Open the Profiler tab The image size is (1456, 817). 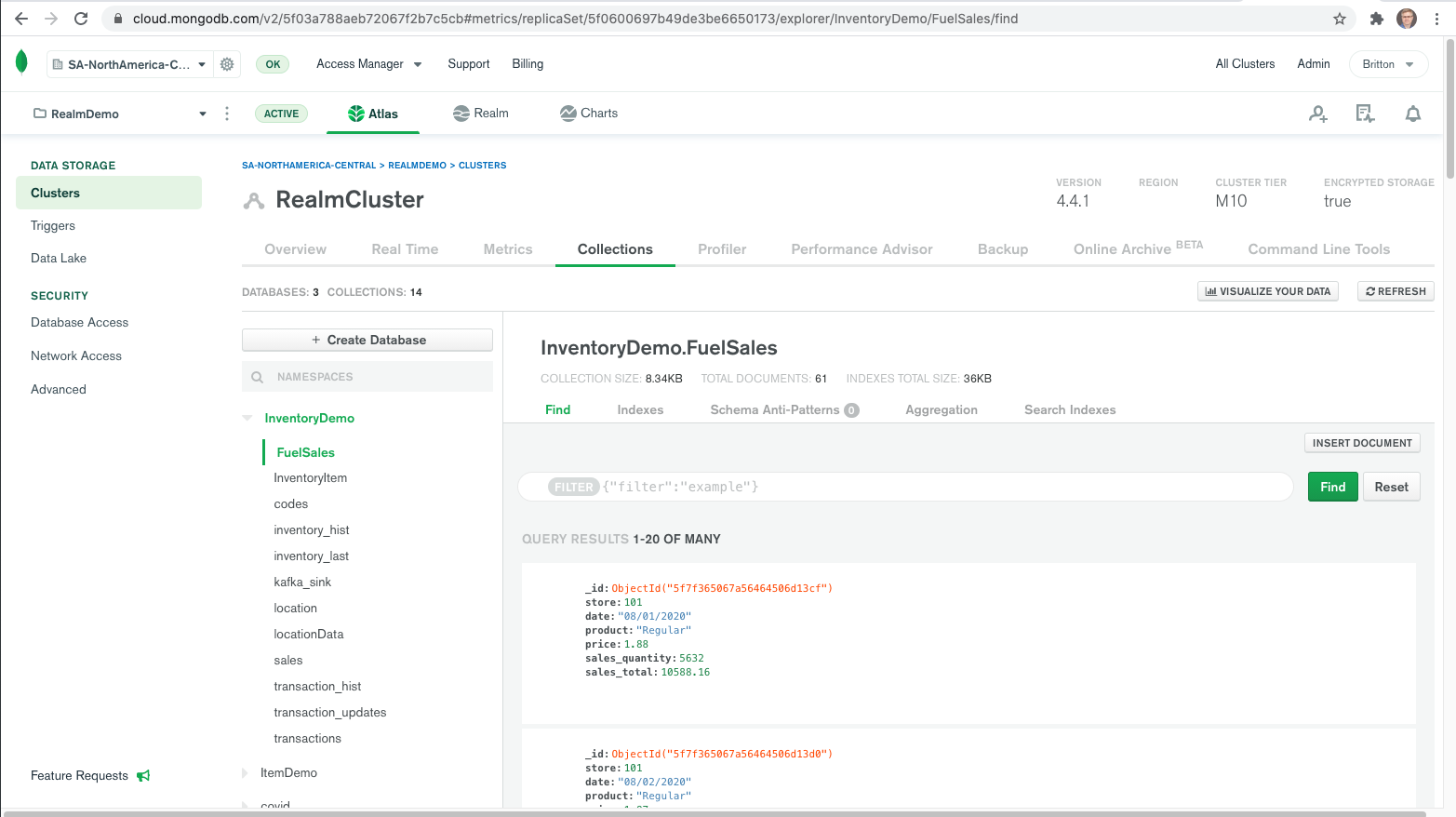[722, 249]
